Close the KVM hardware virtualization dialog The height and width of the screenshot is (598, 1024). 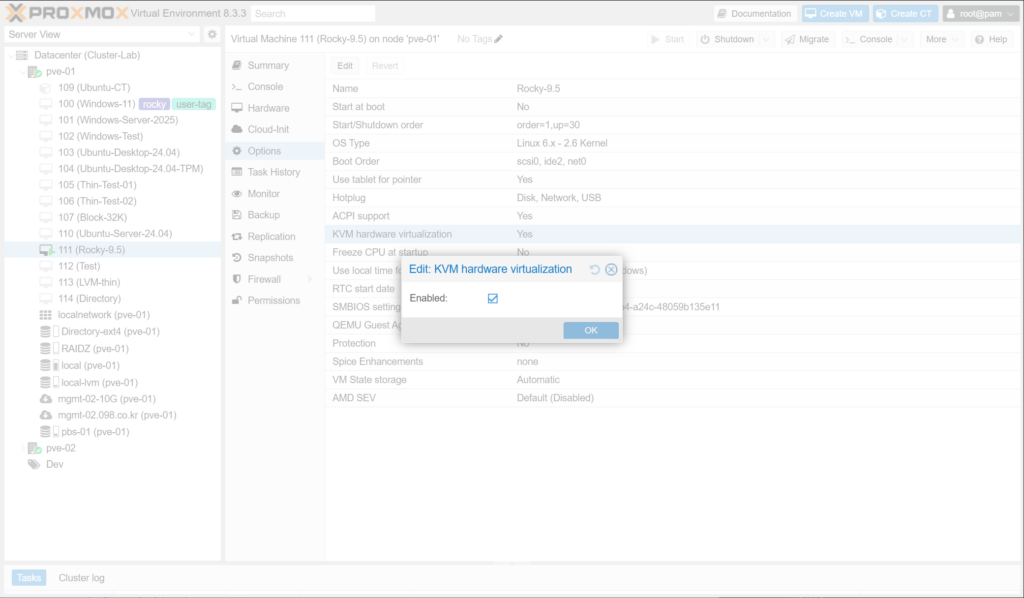[x=611, y=270]
